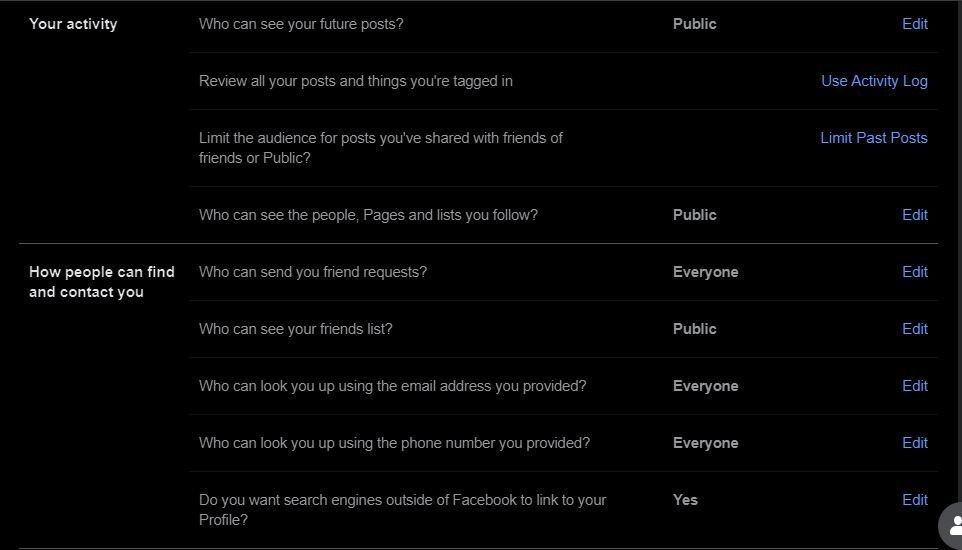Click the Everyone value for email address lookup
This screenshot has height=550, width=962.
[705, 386]
